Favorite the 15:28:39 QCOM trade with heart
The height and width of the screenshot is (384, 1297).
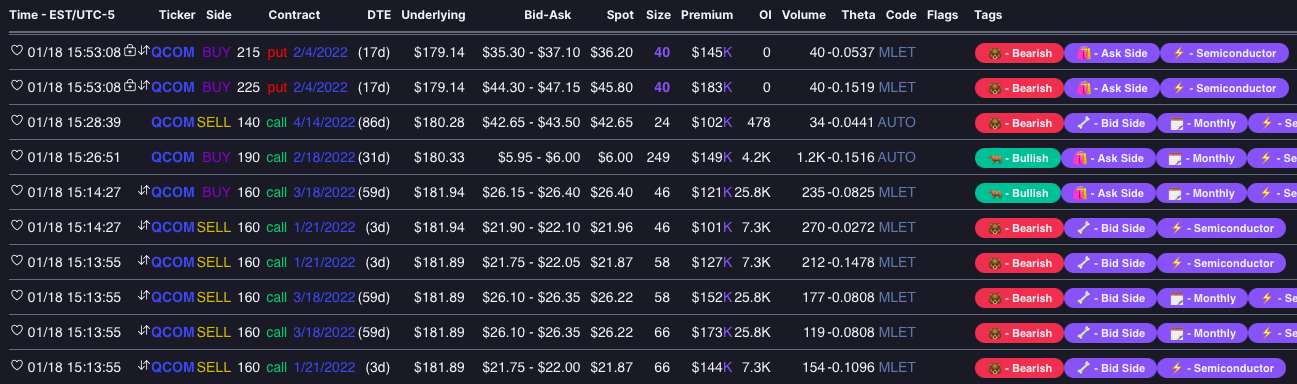pos(16,121)
